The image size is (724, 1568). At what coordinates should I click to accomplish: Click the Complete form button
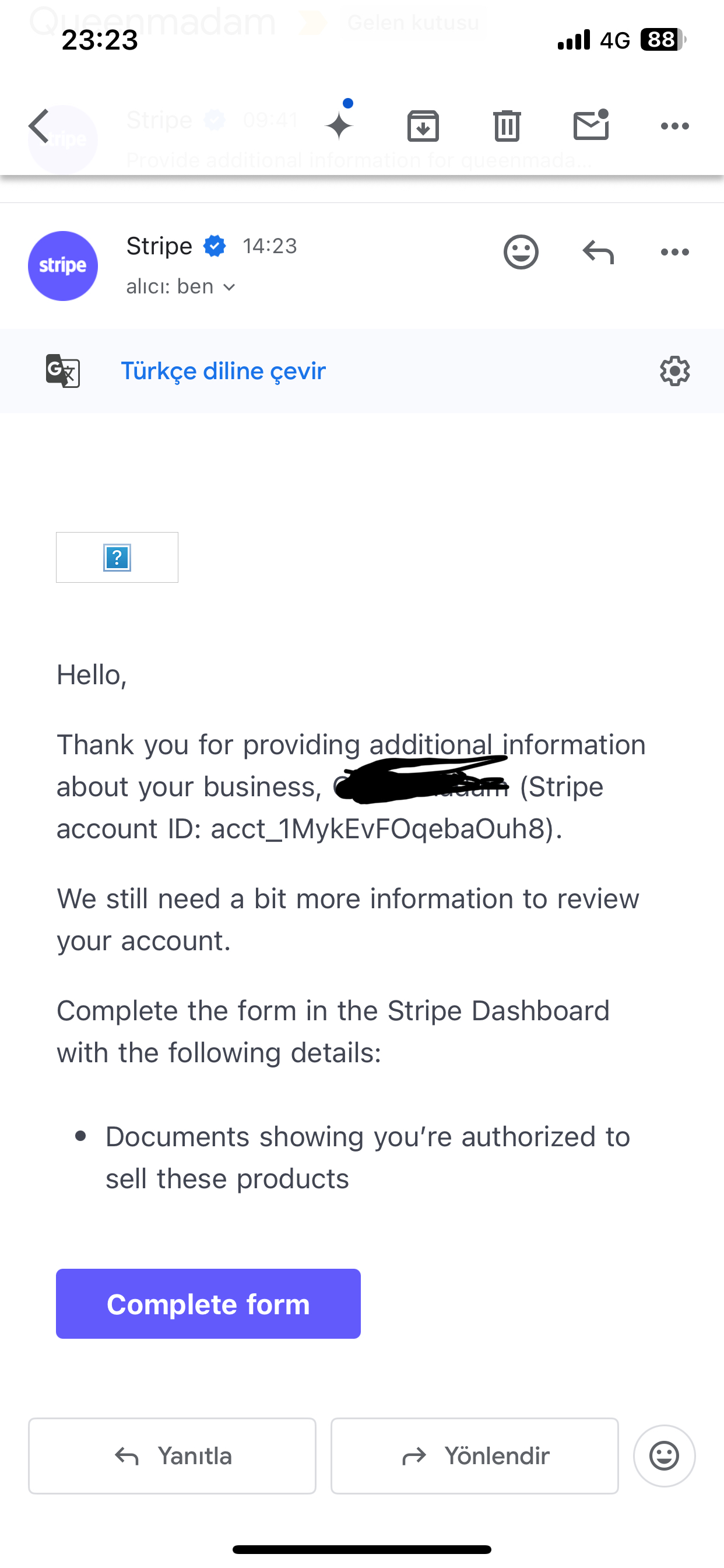click(208, 1304)
